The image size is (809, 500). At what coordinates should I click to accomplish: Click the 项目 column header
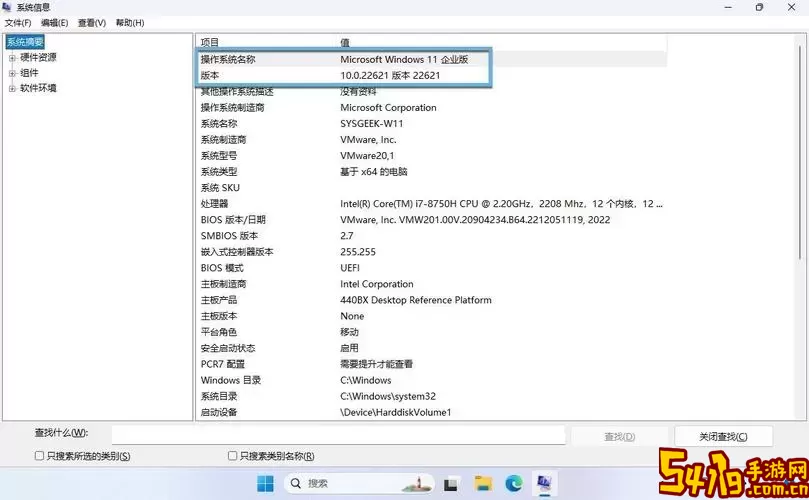point(210,42)
